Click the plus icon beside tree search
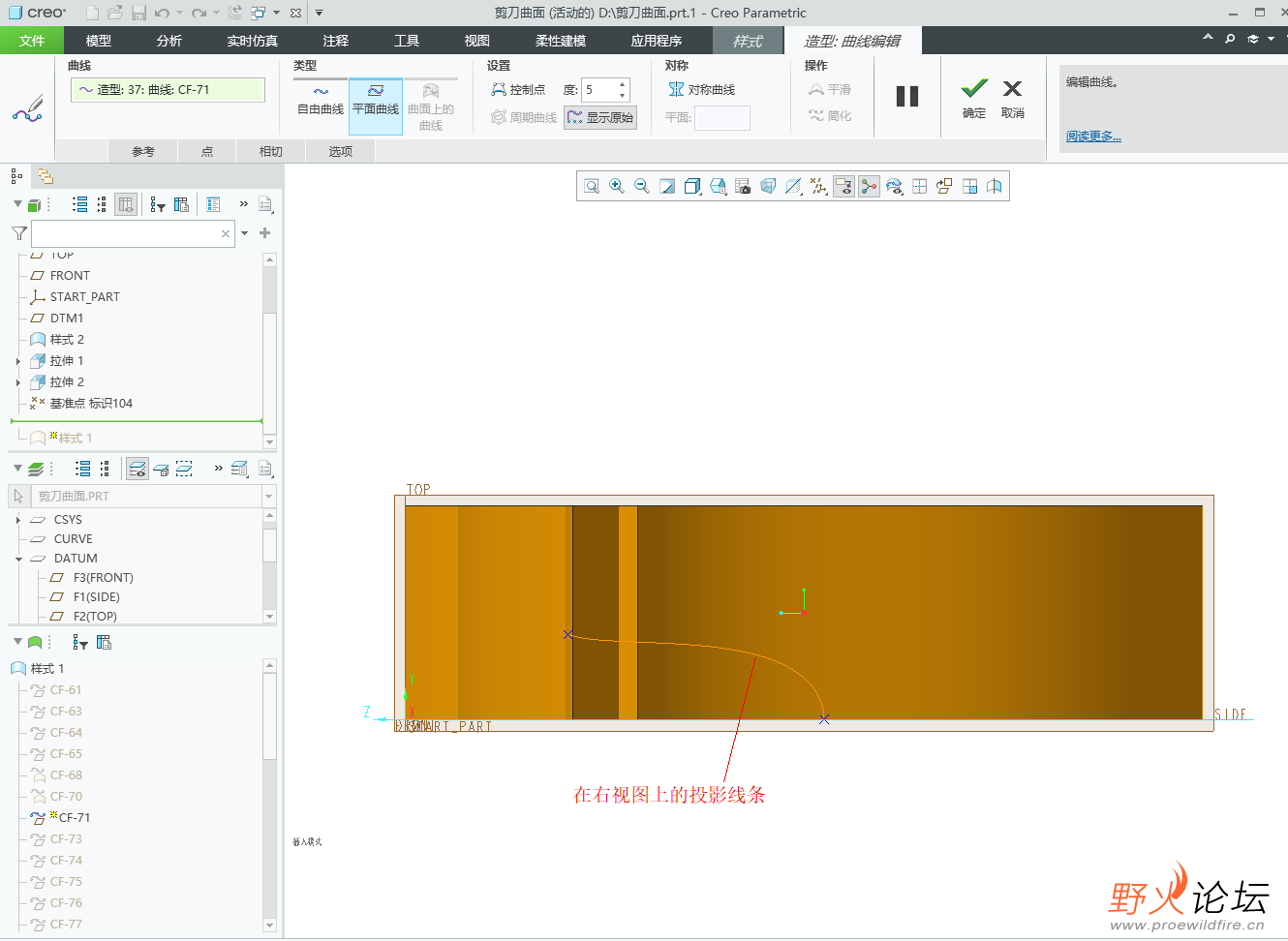The image size is (1288, 941). [264, 233]
